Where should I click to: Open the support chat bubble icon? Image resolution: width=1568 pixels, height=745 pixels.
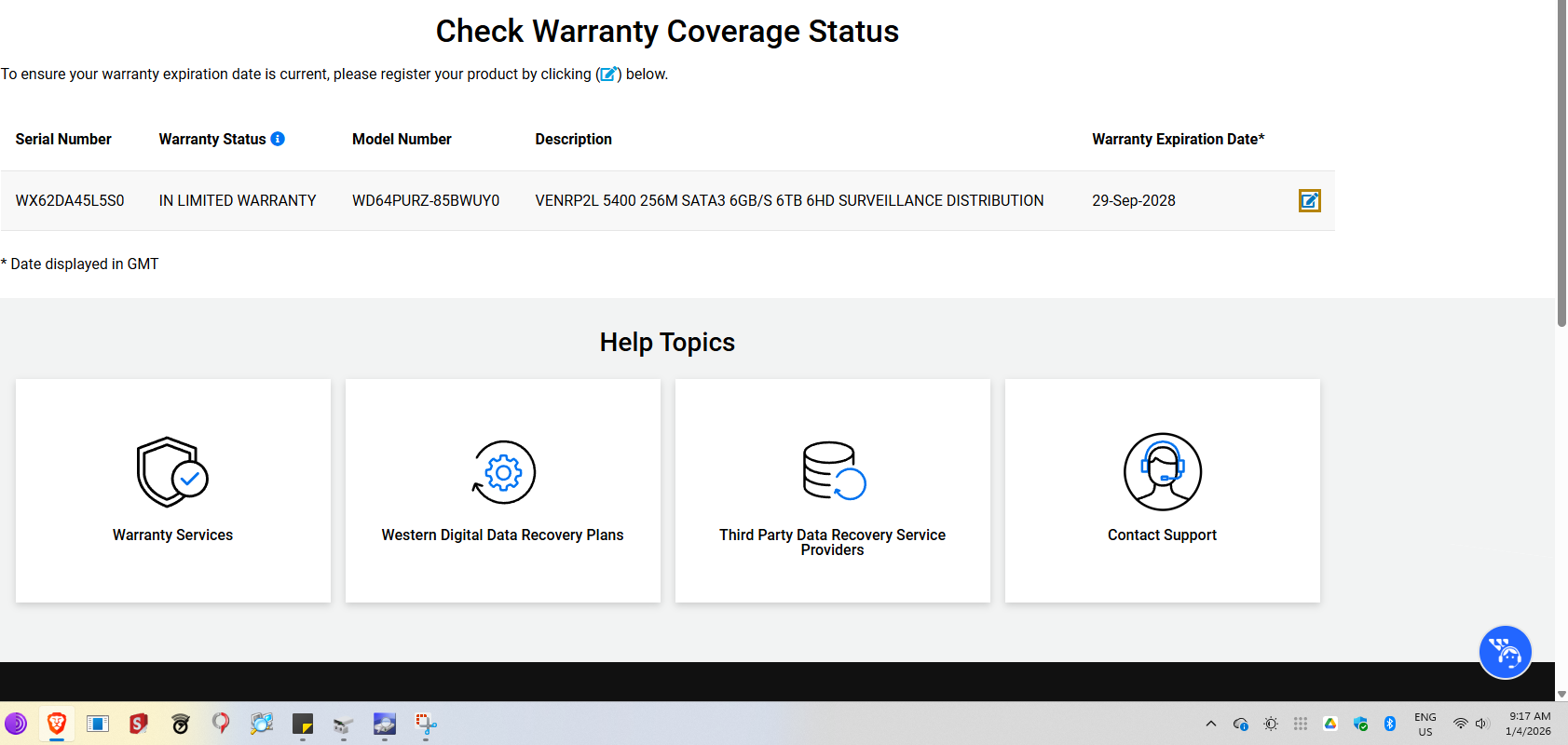click(1505, 652)
